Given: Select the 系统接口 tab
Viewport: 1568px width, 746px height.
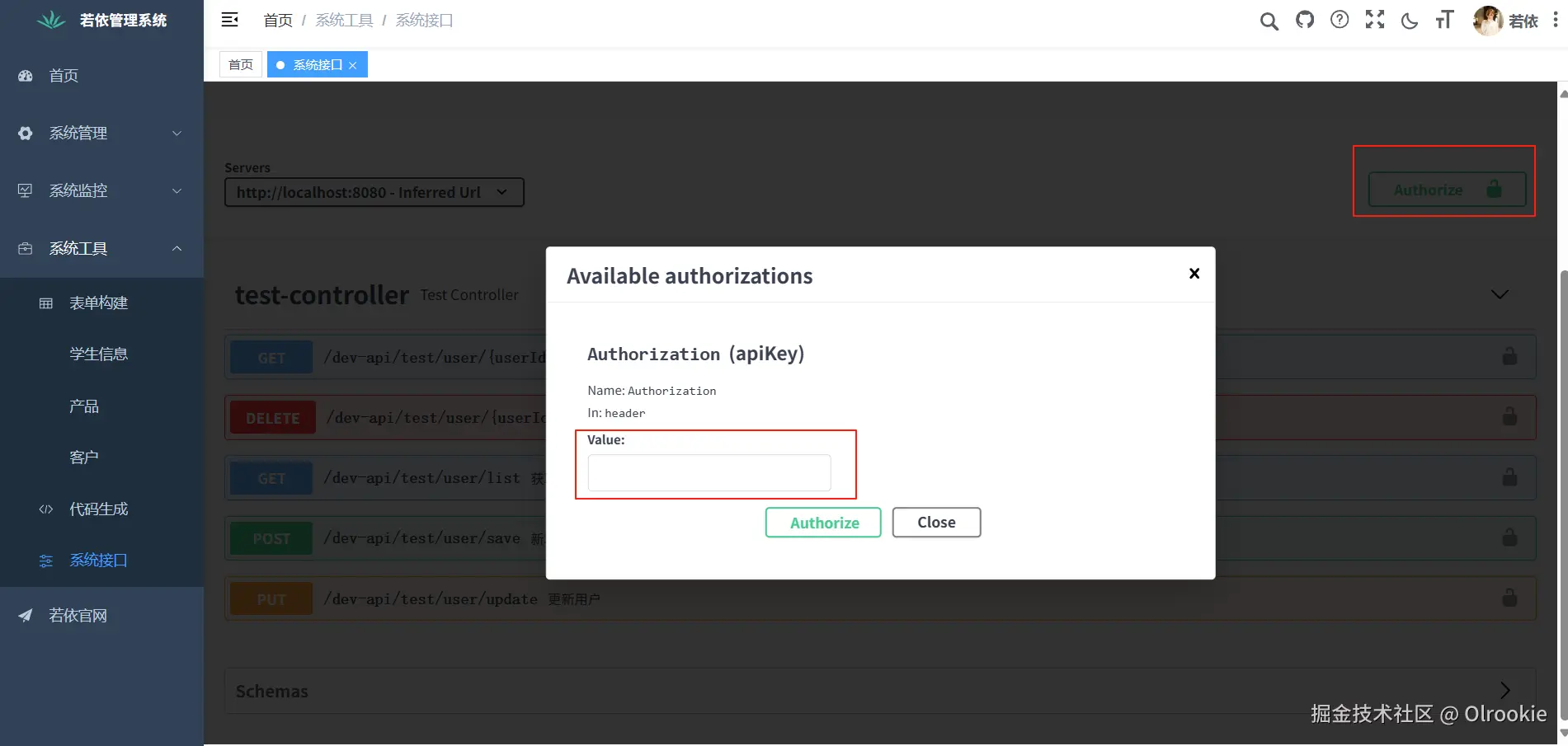Looking at the screenshot, I should tap(318, 64).
